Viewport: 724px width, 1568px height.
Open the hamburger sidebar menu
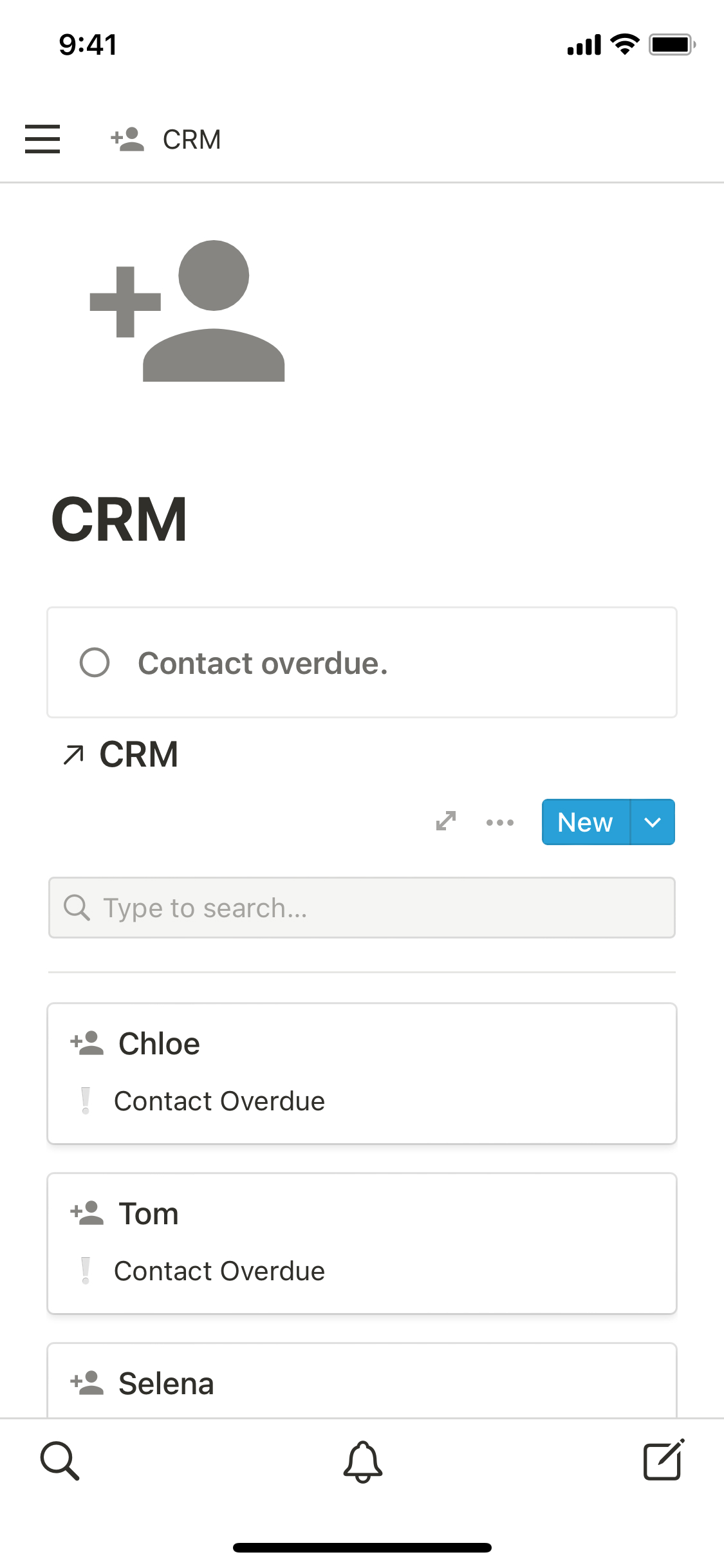pos(42,139)
